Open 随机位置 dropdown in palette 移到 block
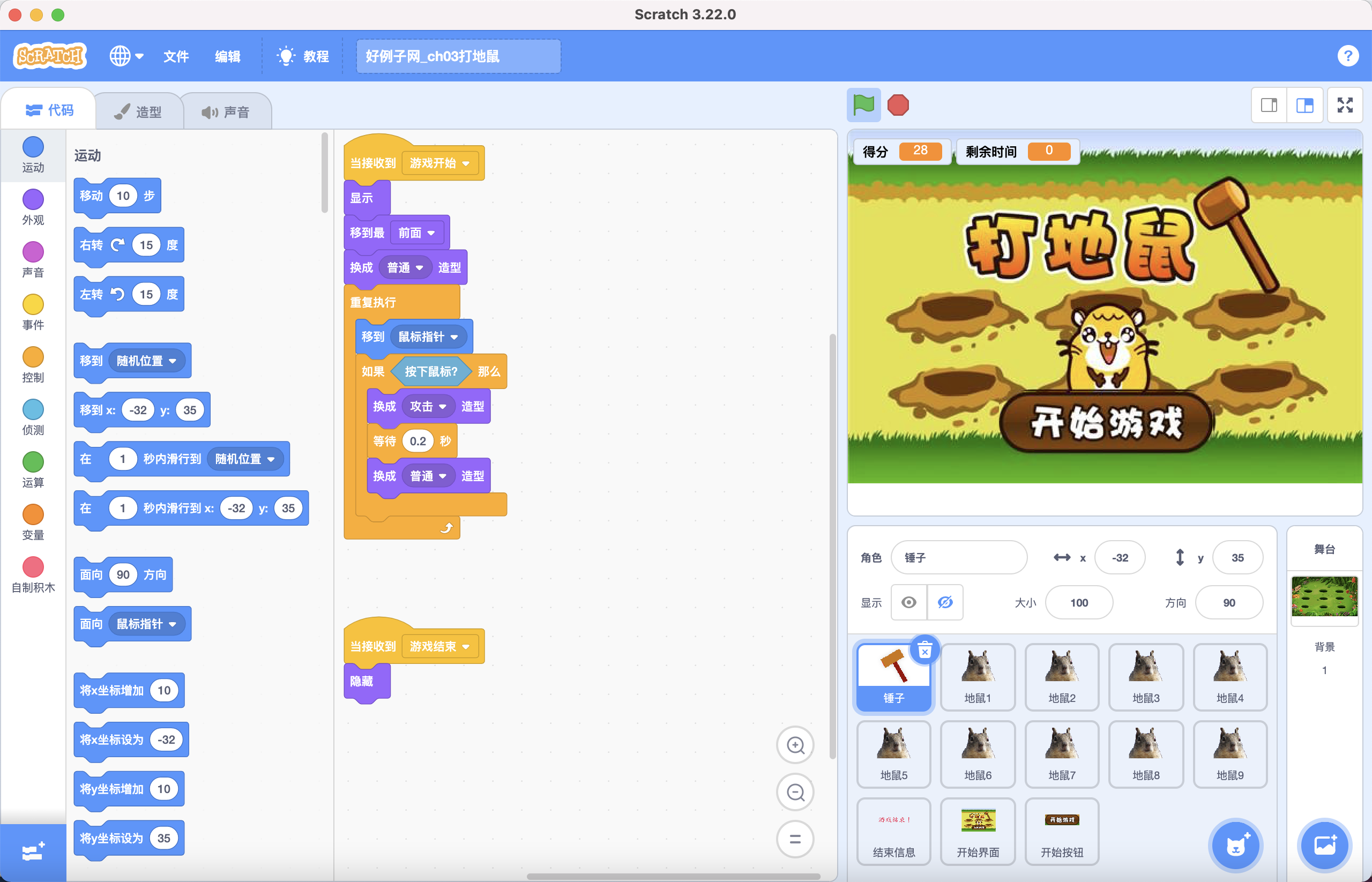This screenshot has height=882, width=1372. pyautogui.click(x=146, y=361)
